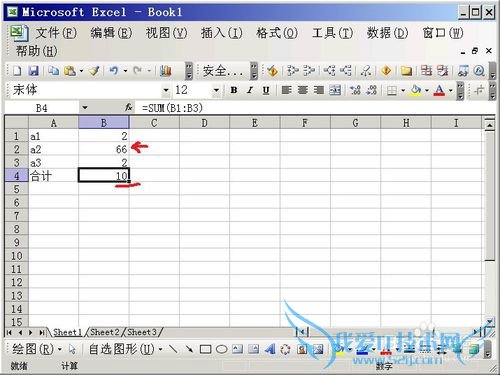500x375 pixels.
Task: Open the Name Box dropdown arrow
Action: [85, 108]
